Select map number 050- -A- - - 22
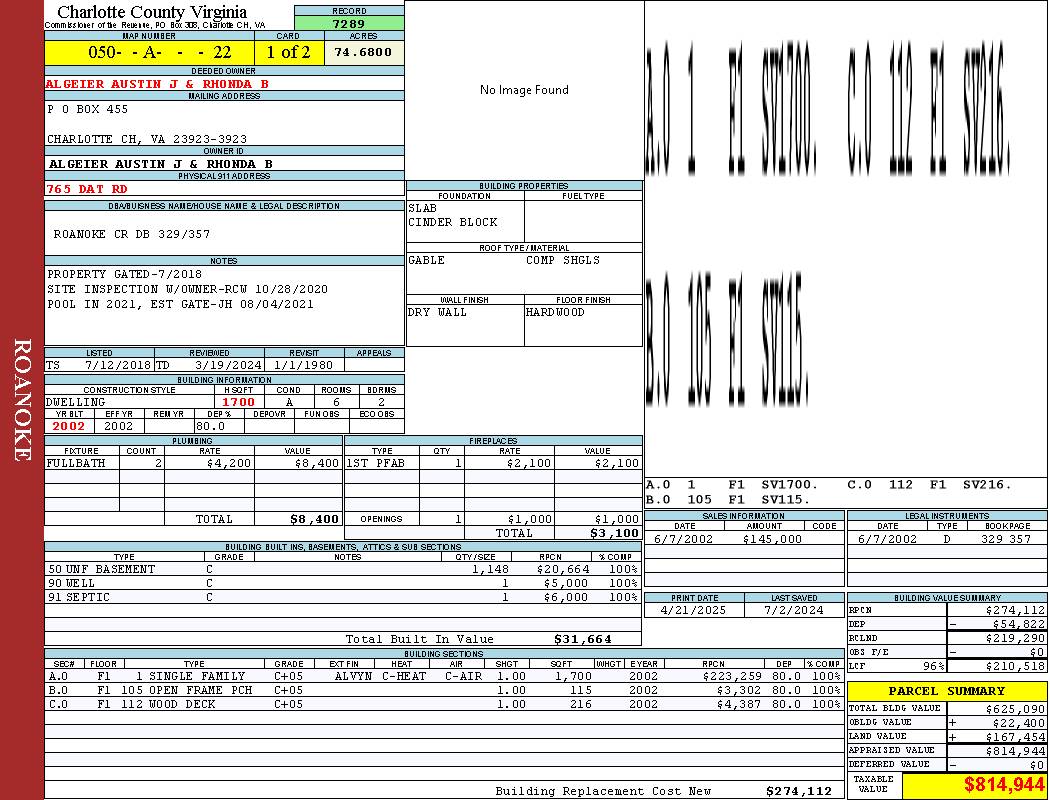This screenshot has height=800, width=1050. click(x=159, y=52)
